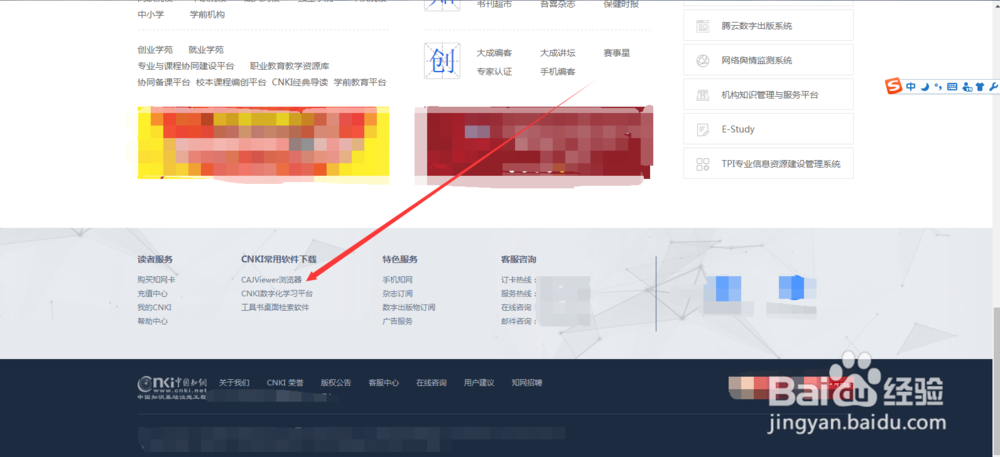
Task: Click the TPI grid icon
Action: click(x=703, y=164)
